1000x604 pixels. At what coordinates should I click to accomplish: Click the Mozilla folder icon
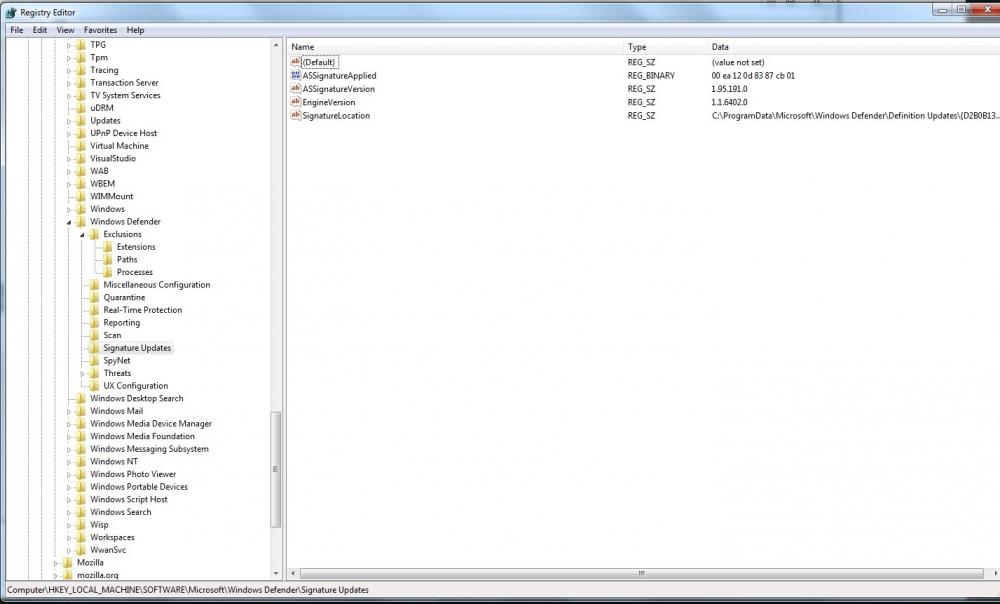67,563
